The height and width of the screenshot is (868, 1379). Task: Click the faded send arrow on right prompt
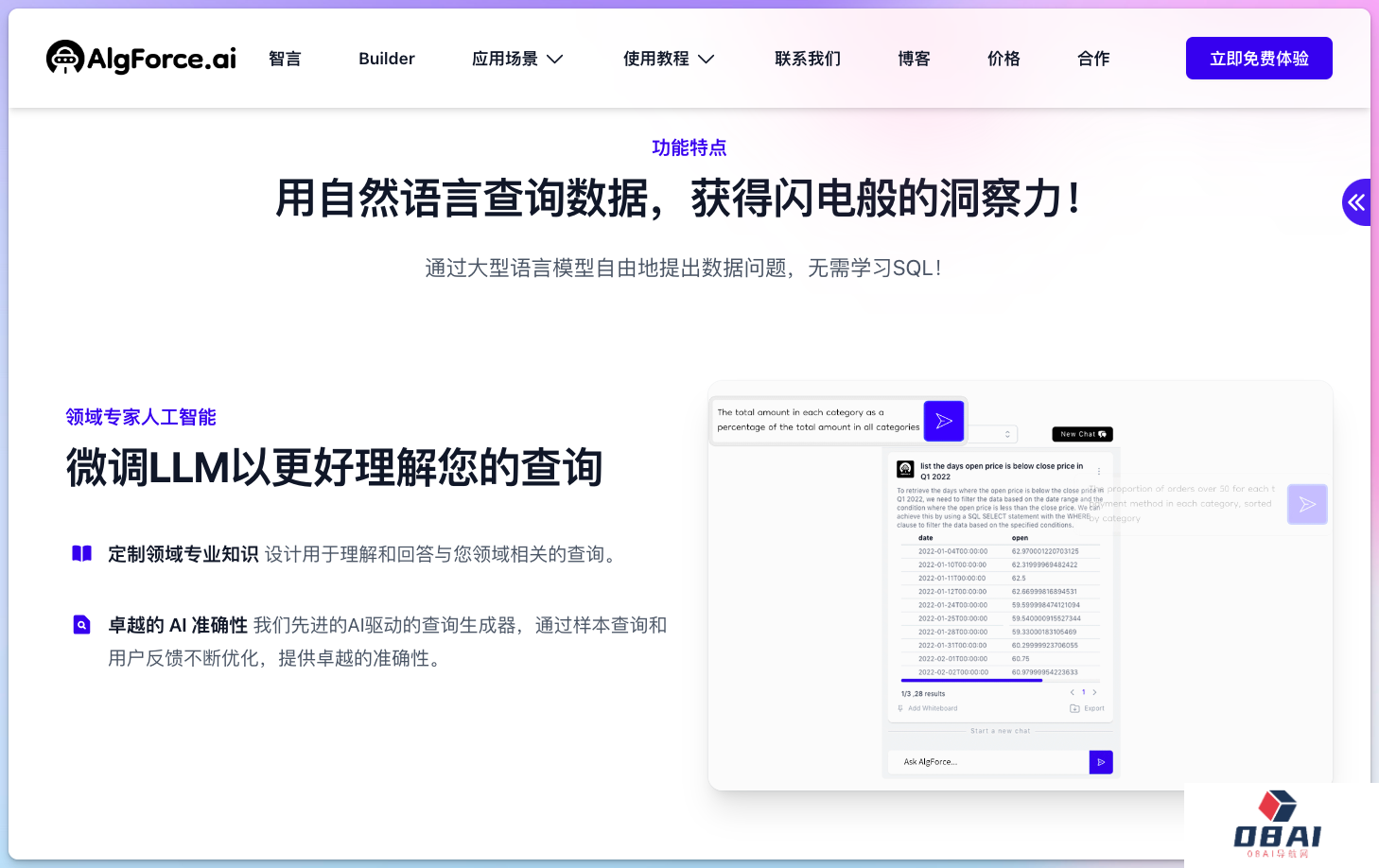click(x=1307, y=504)
